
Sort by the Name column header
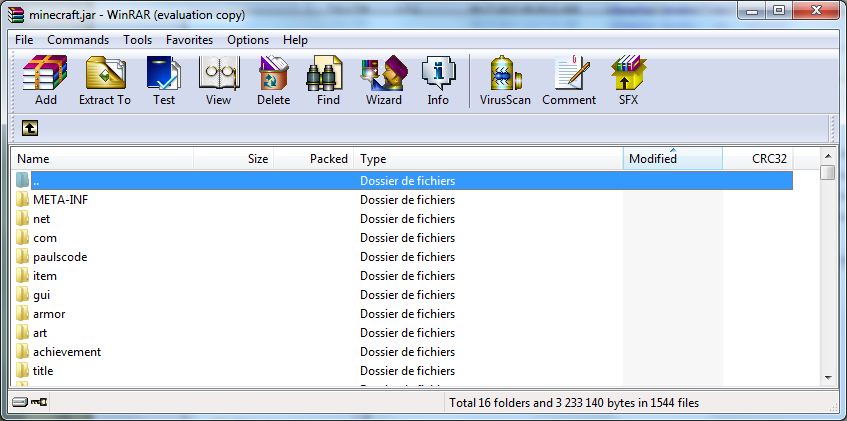pyautogui.click(x=103, y=159)
